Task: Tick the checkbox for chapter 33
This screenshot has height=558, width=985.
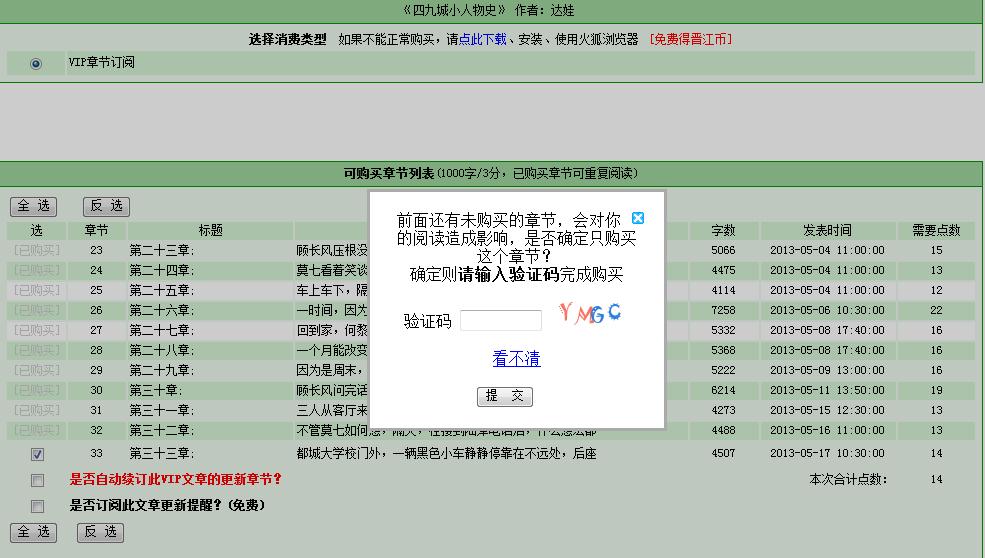Action: pyautogui.click(x=37, y=454)
